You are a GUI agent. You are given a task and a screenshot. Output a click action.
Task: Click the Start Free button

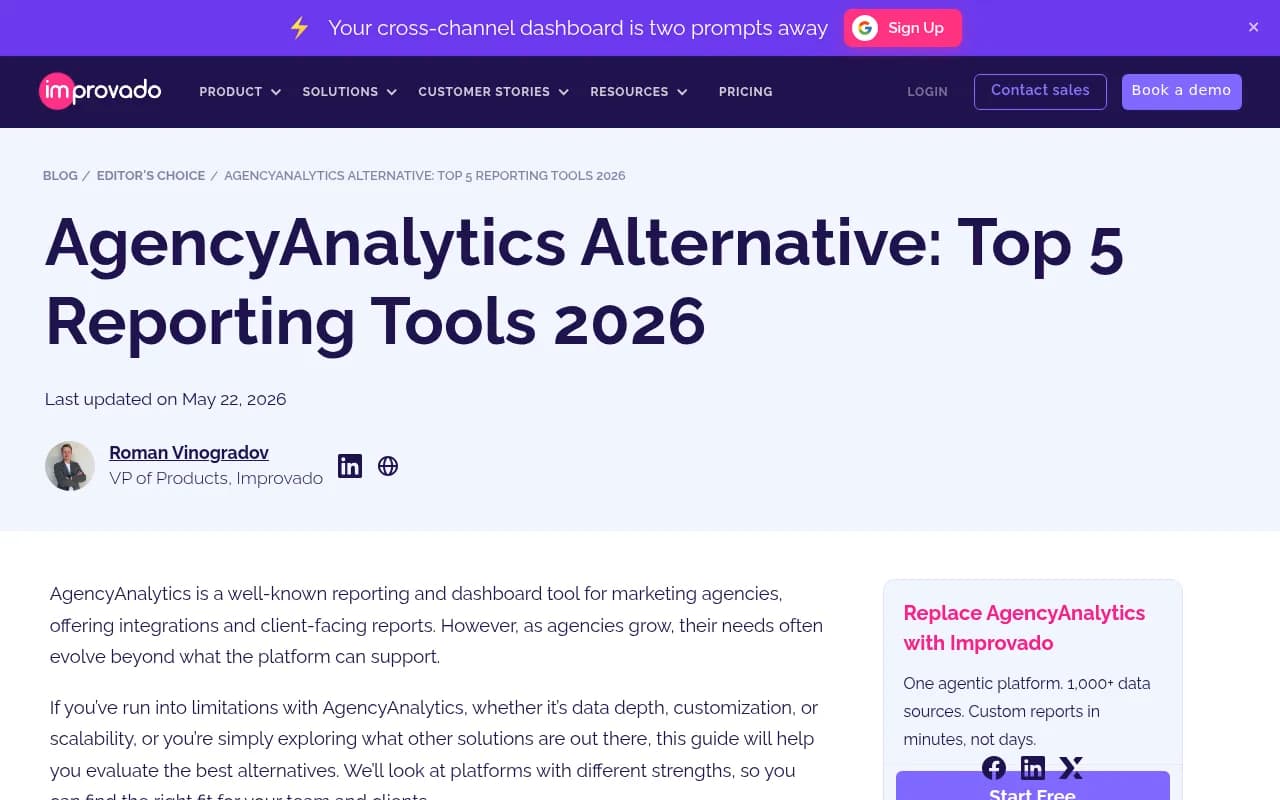pyautogui.click(x=1032, y=787)
